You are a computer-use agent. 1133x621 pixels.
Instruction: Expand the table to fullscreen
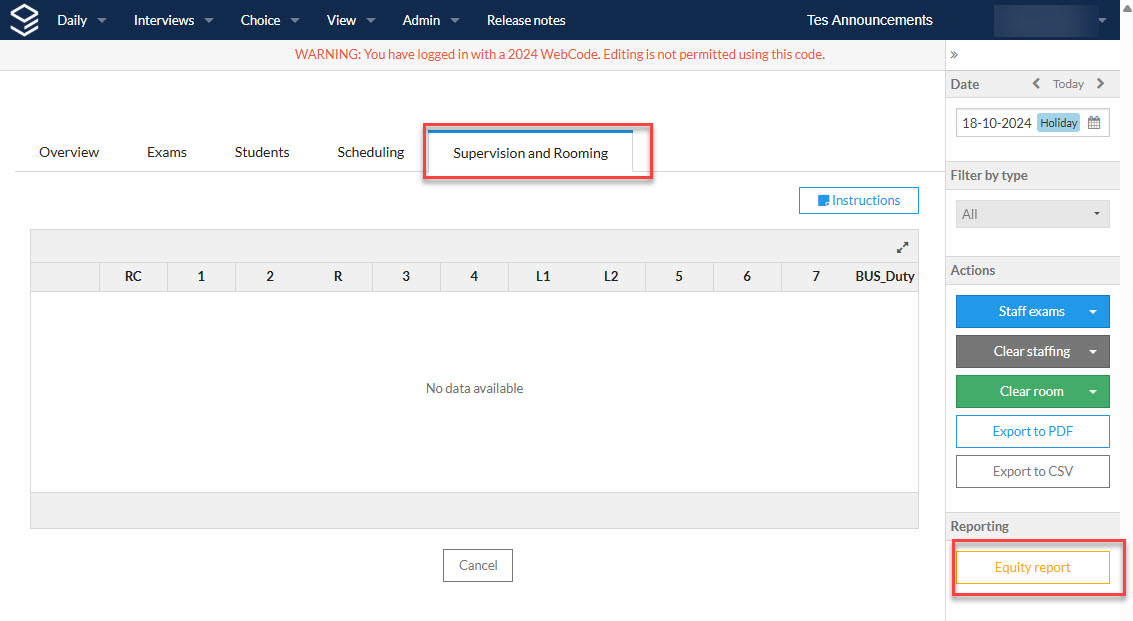point(902,247)
